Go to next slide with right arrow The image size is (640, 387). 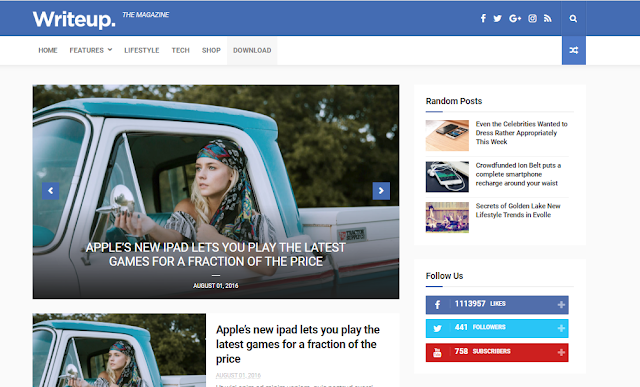coord(381,191)
